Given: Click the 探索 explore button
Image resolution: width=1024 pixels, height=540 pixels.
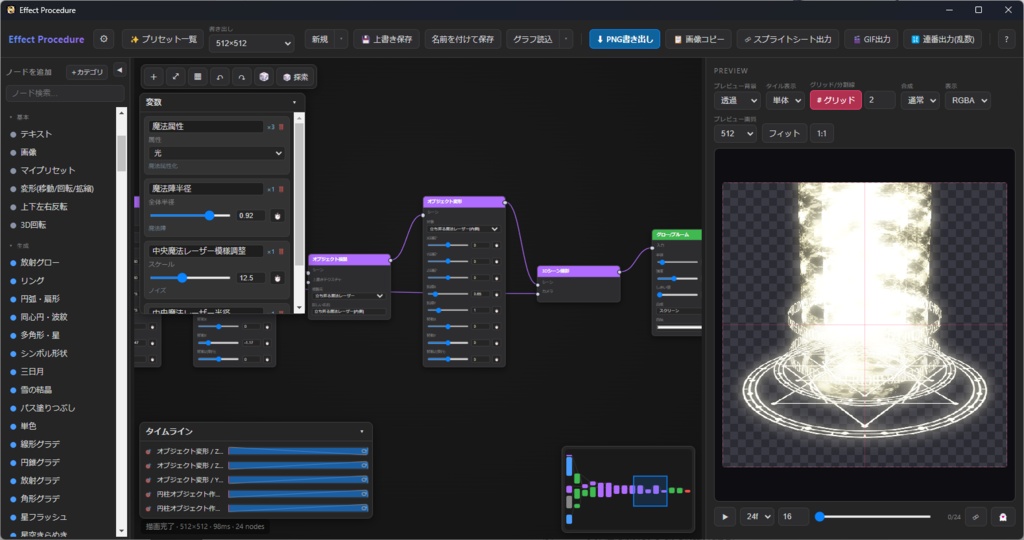Looking at the screenshot, I should (x=295, y=77).
